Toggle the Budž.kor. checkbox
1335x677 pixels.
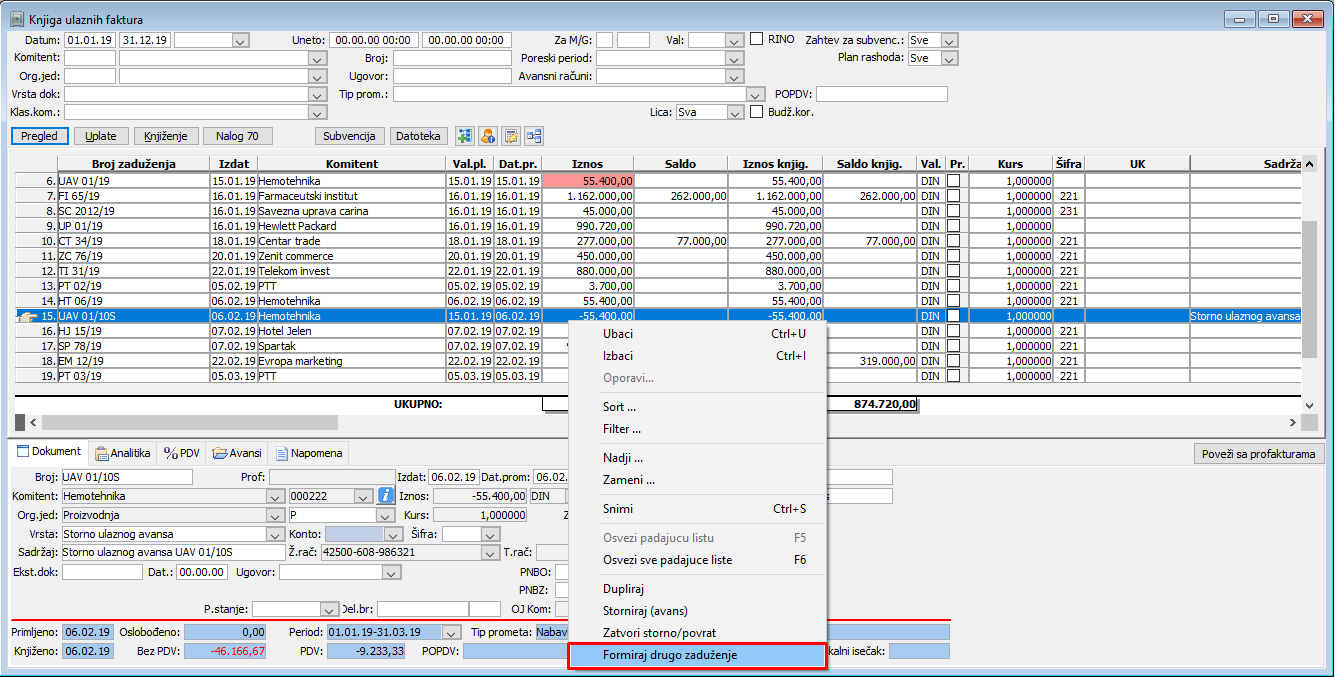[x=757, y=112]
